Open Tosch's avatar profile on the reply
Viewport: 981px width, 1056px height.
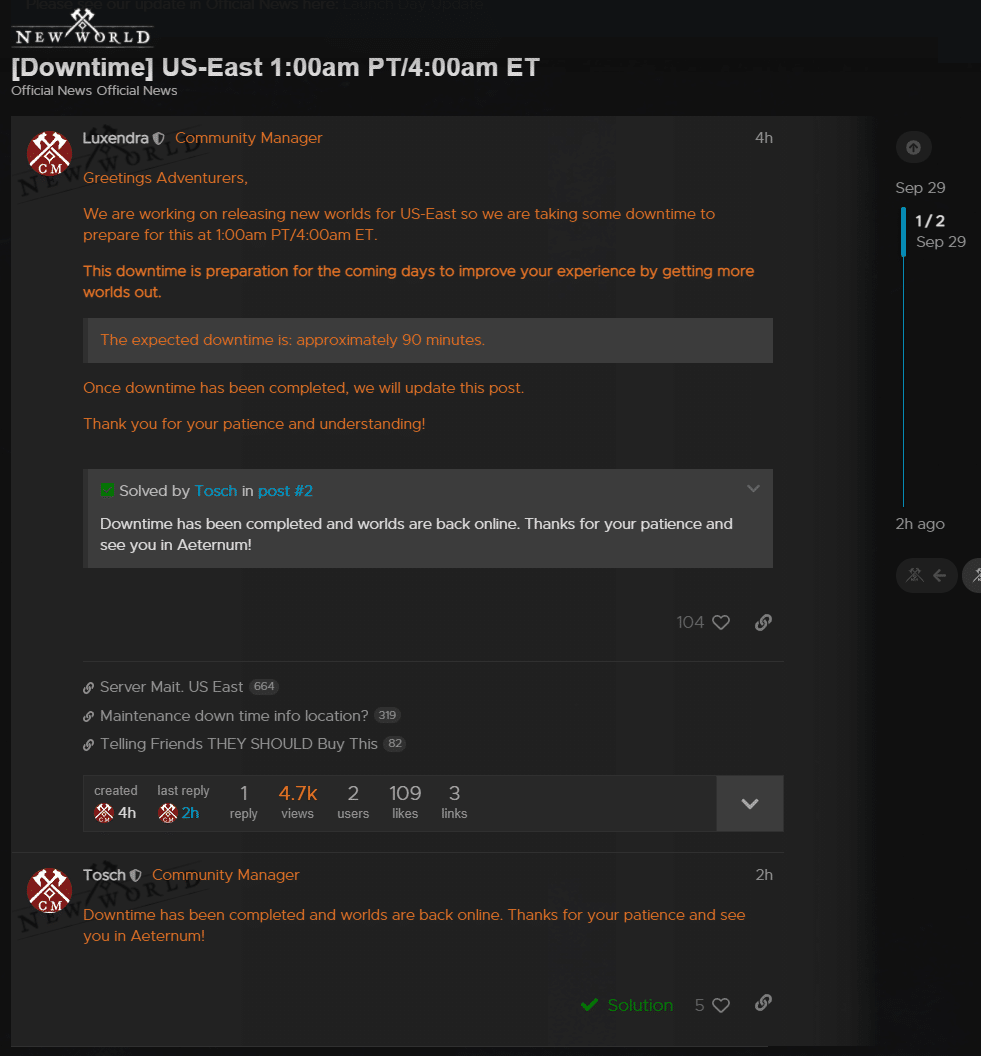[x=49, y=890]
